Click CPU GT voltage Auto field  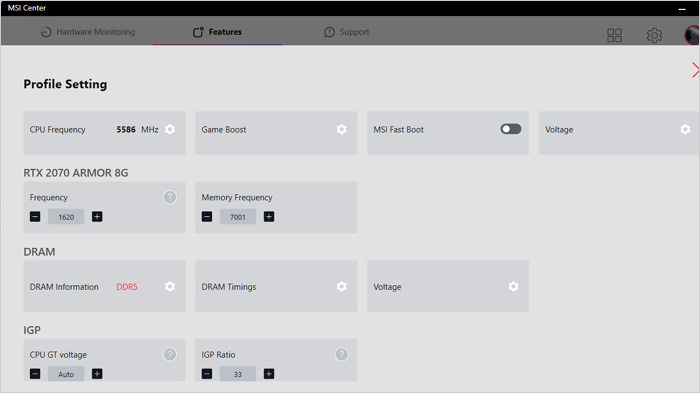[66, 374]
